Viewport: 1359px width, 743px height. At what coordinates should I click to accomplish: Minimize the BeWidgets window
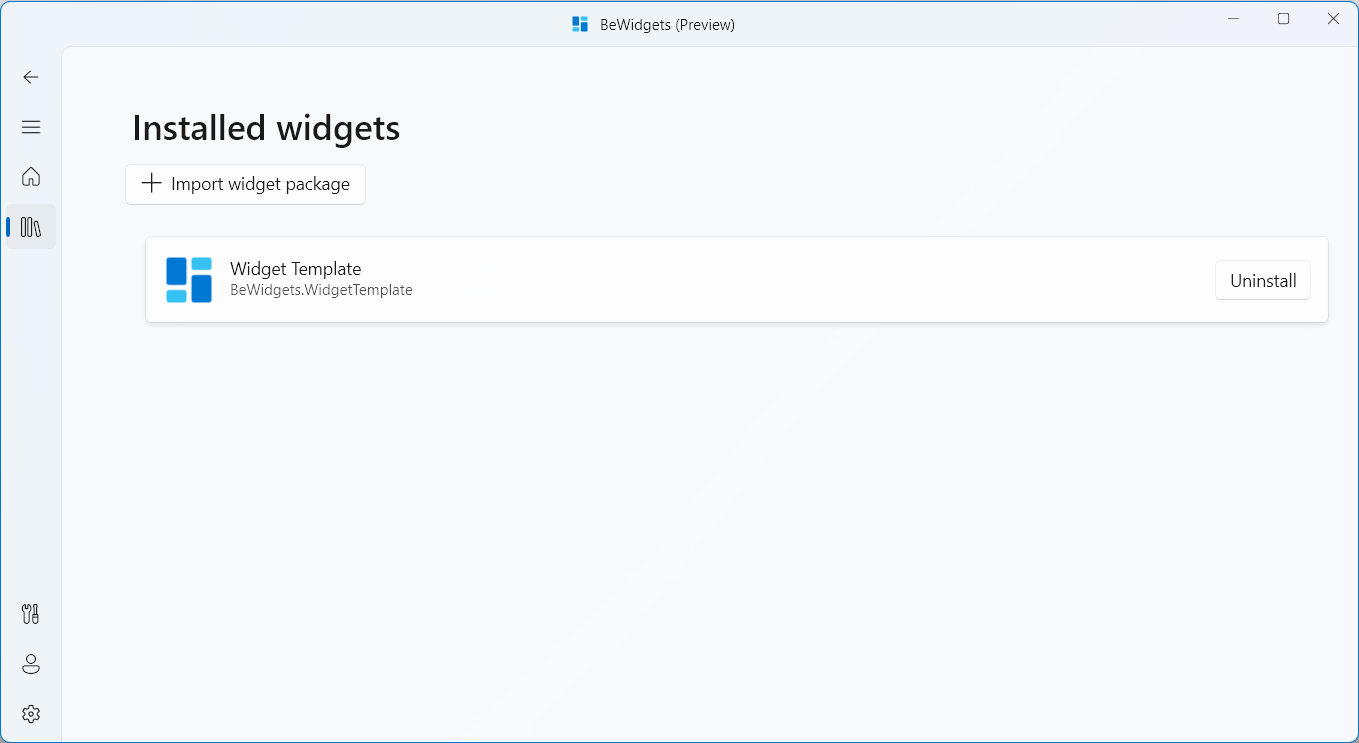click(x=1233, y=18)
